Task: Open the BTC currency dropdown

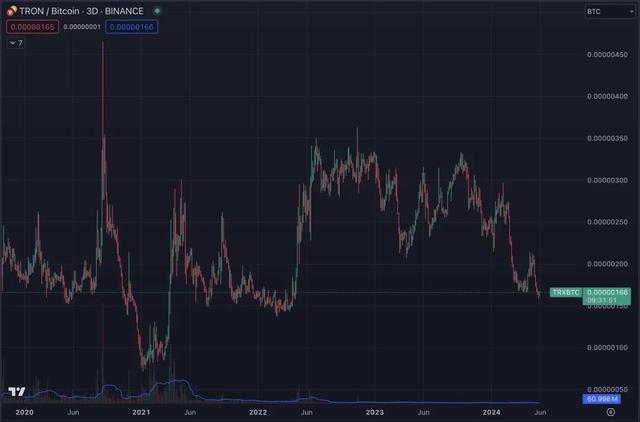Action: (609, 11)
